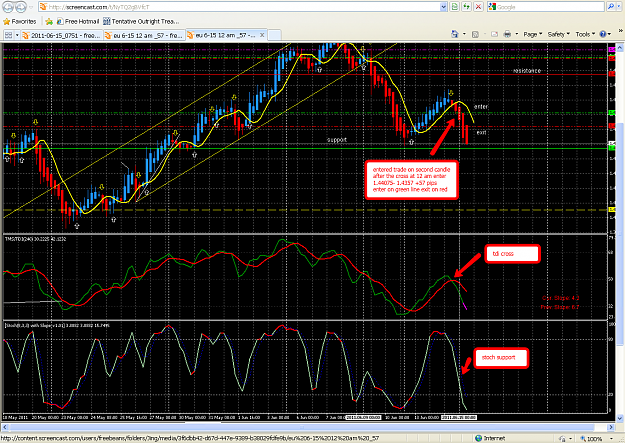The image size is (625, 443).
Task: Expand the Home button dropdown arrow
Action: coord(464,34)
